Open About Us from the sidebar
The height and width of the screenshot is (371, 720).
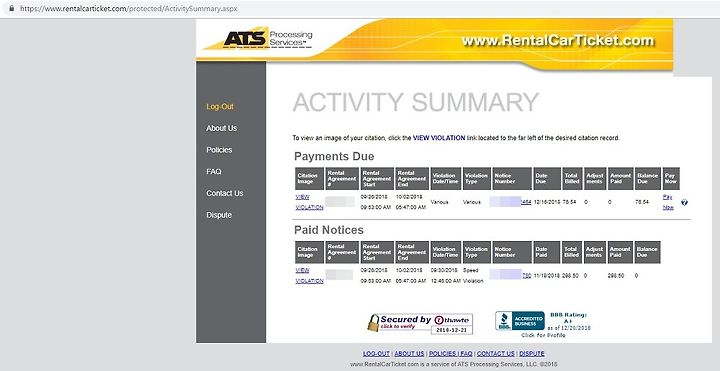coord(221,128)
